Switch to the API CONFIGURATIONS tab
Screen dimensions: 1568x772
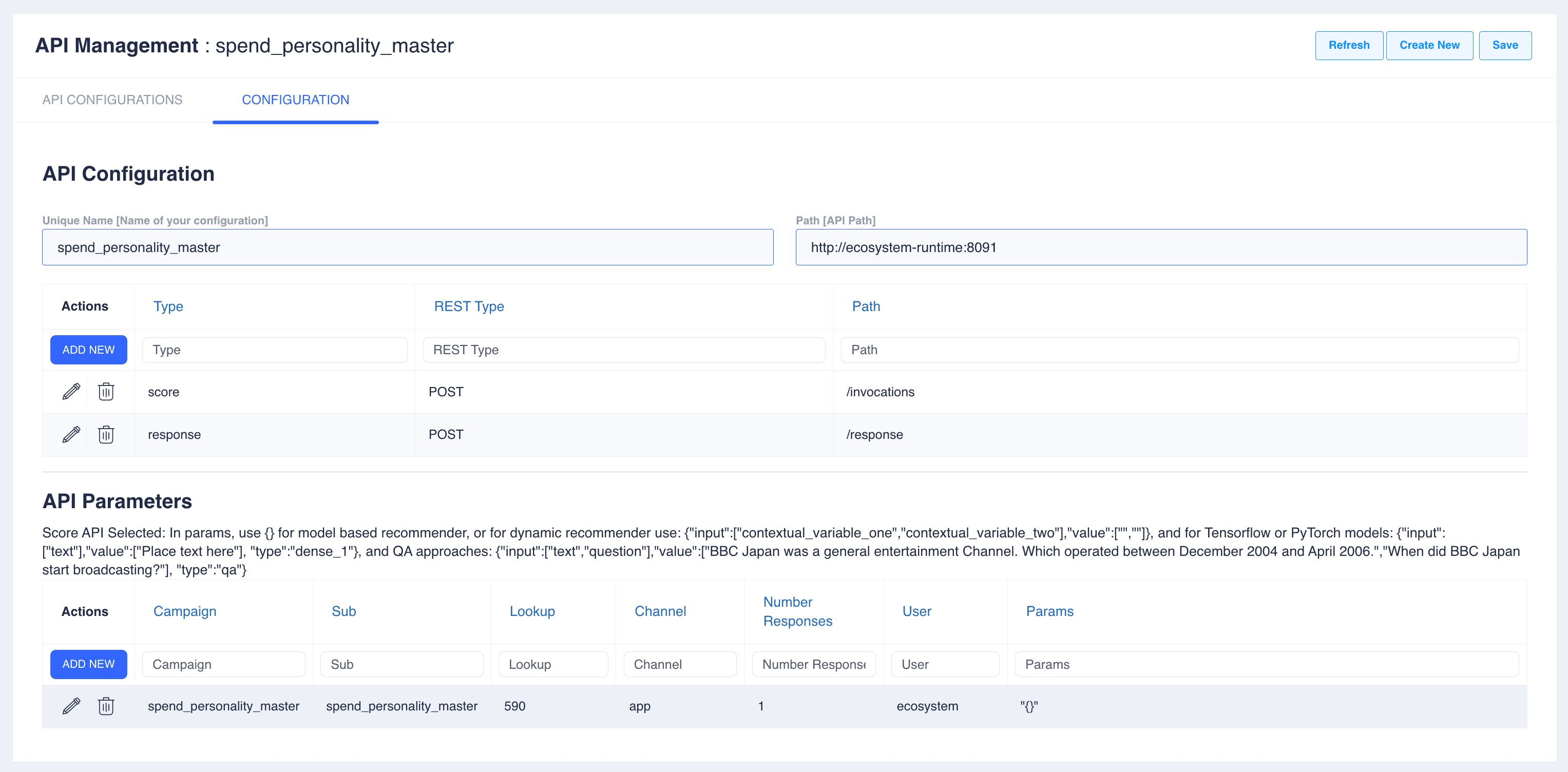click(x=112, y=100)
